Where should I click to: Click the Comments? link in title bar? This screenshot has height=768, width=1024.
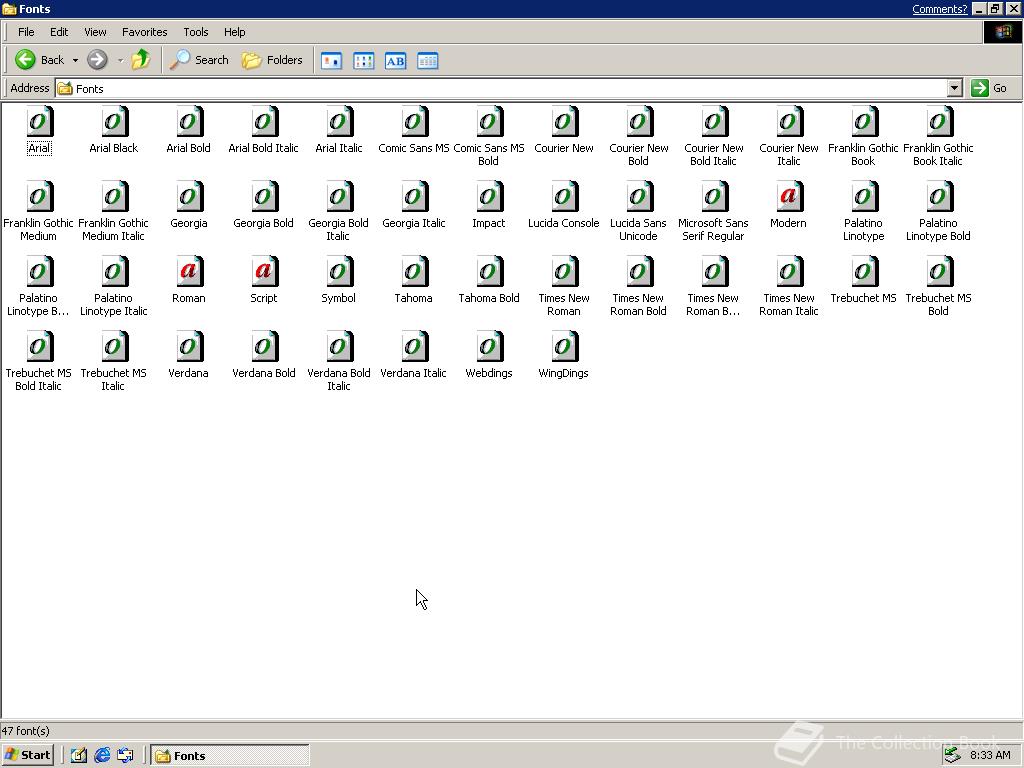pos(940,9)
